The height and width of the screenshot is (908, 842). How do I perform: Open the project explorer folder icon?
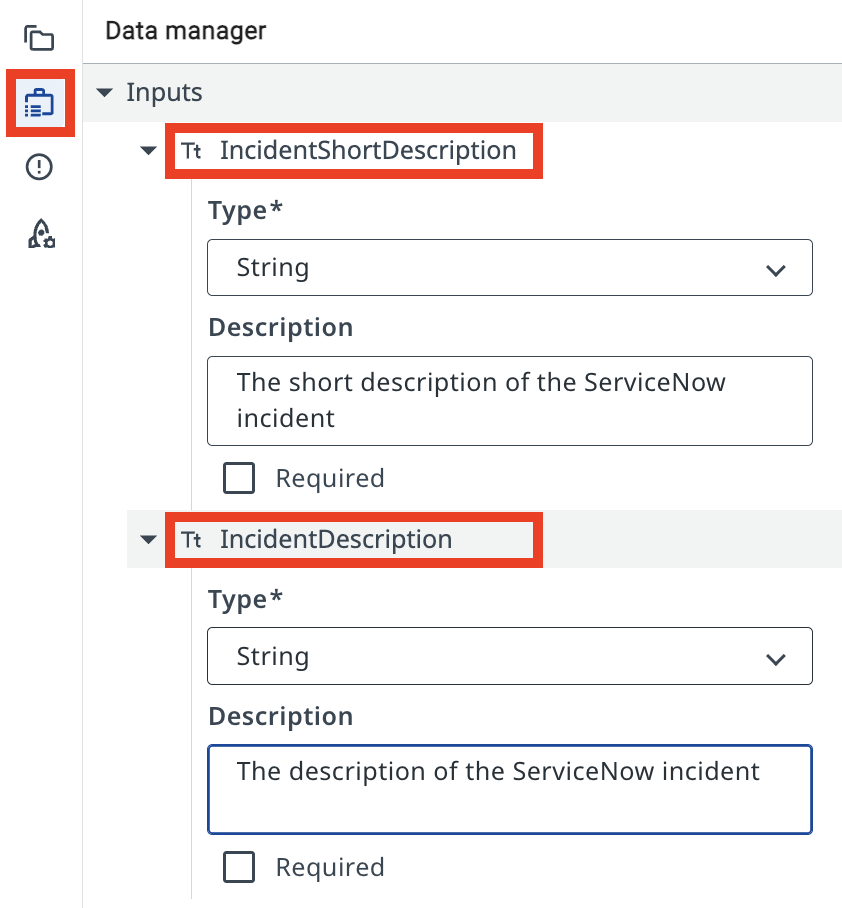[39, 38]
